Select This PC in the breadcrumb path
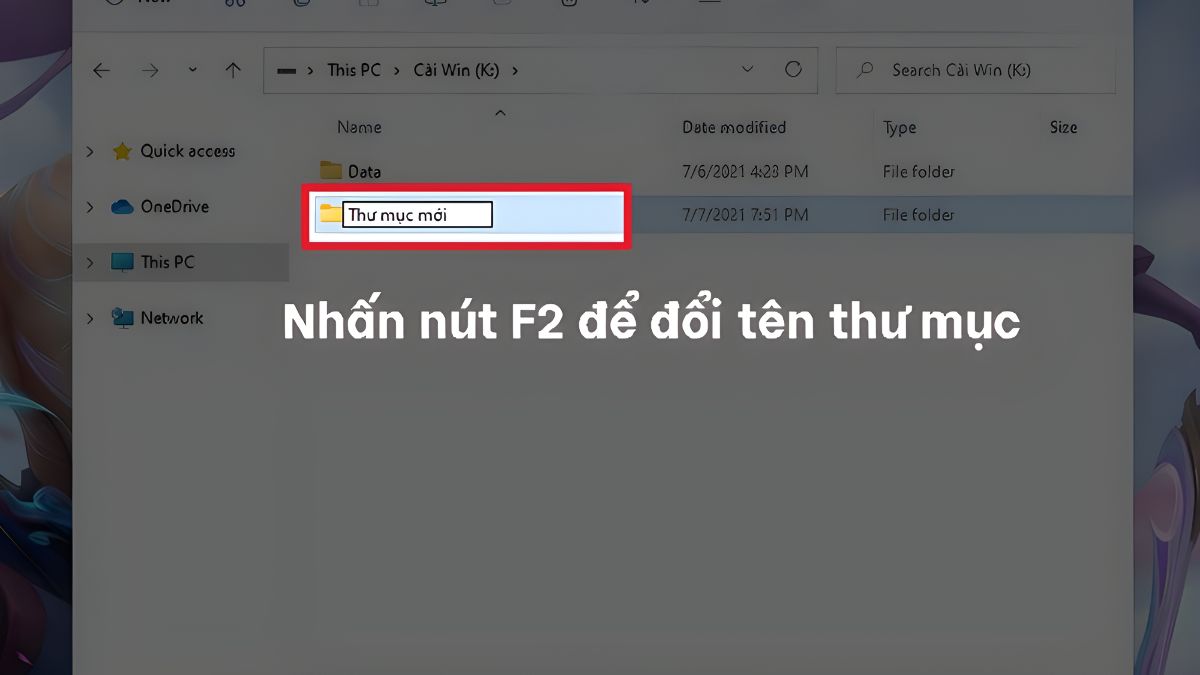This screenshot has height=675, width=1200. coord(354,70)
